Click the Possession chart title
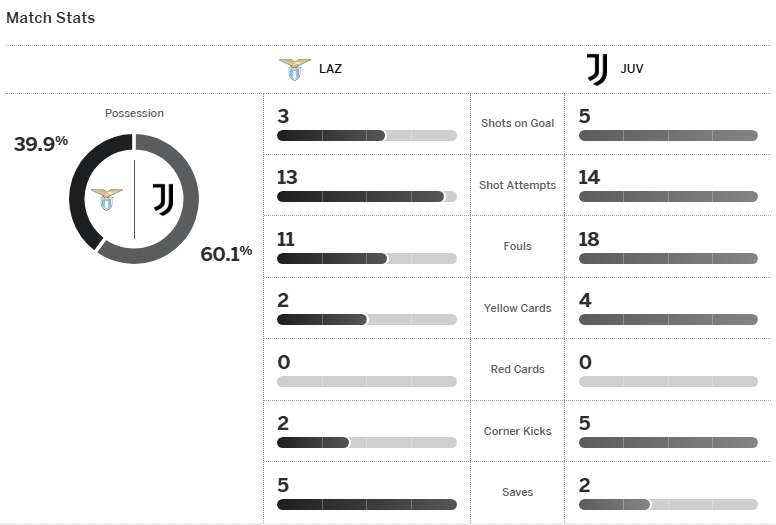The image size is (776, 525). (134, 113)
